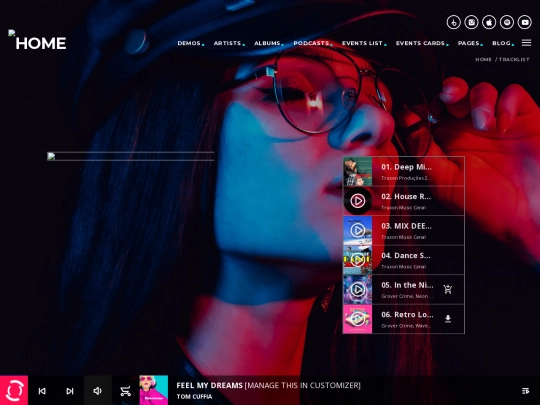Click the pink play/loading button in player bar

pyautogui.click(x=14, y=390)
